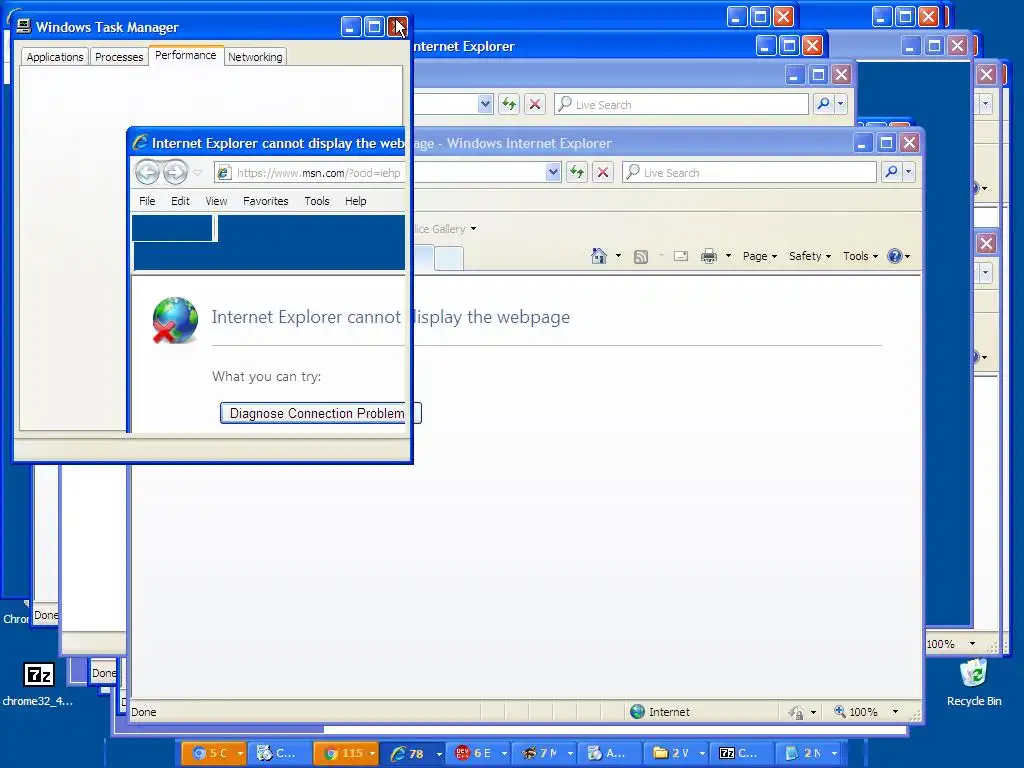Open search provider dropdown in the rear IE window
The height and width of the screenshot is (768, 1024).
click(840, 104)
